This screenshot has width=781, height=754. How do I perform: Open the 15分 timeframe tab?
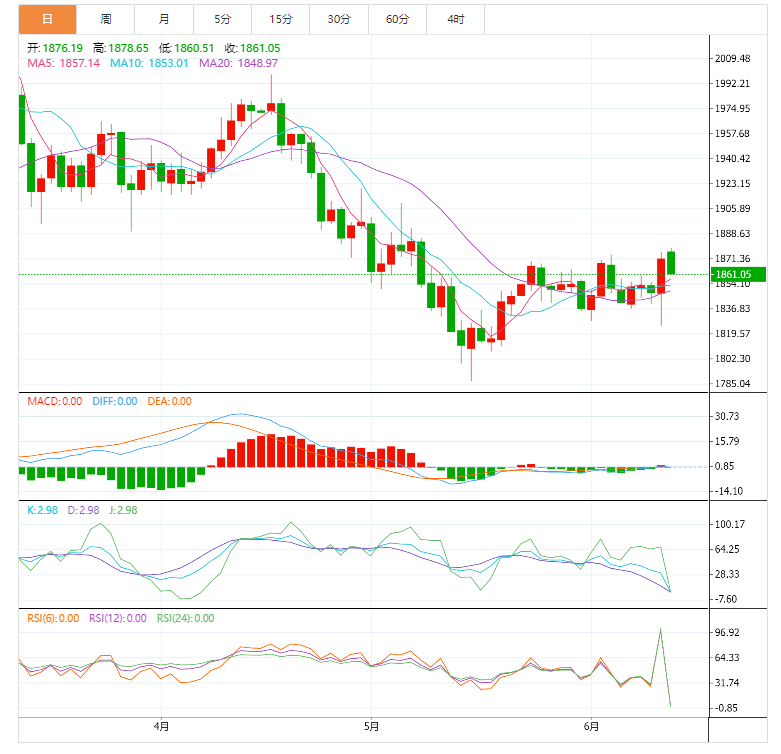(x=281, y=19)
